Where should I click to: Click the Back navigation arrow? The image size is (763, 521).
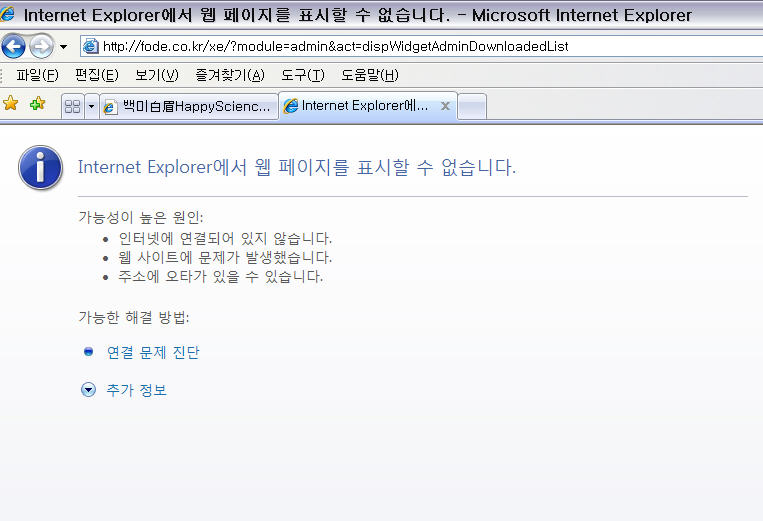point(13,47)
